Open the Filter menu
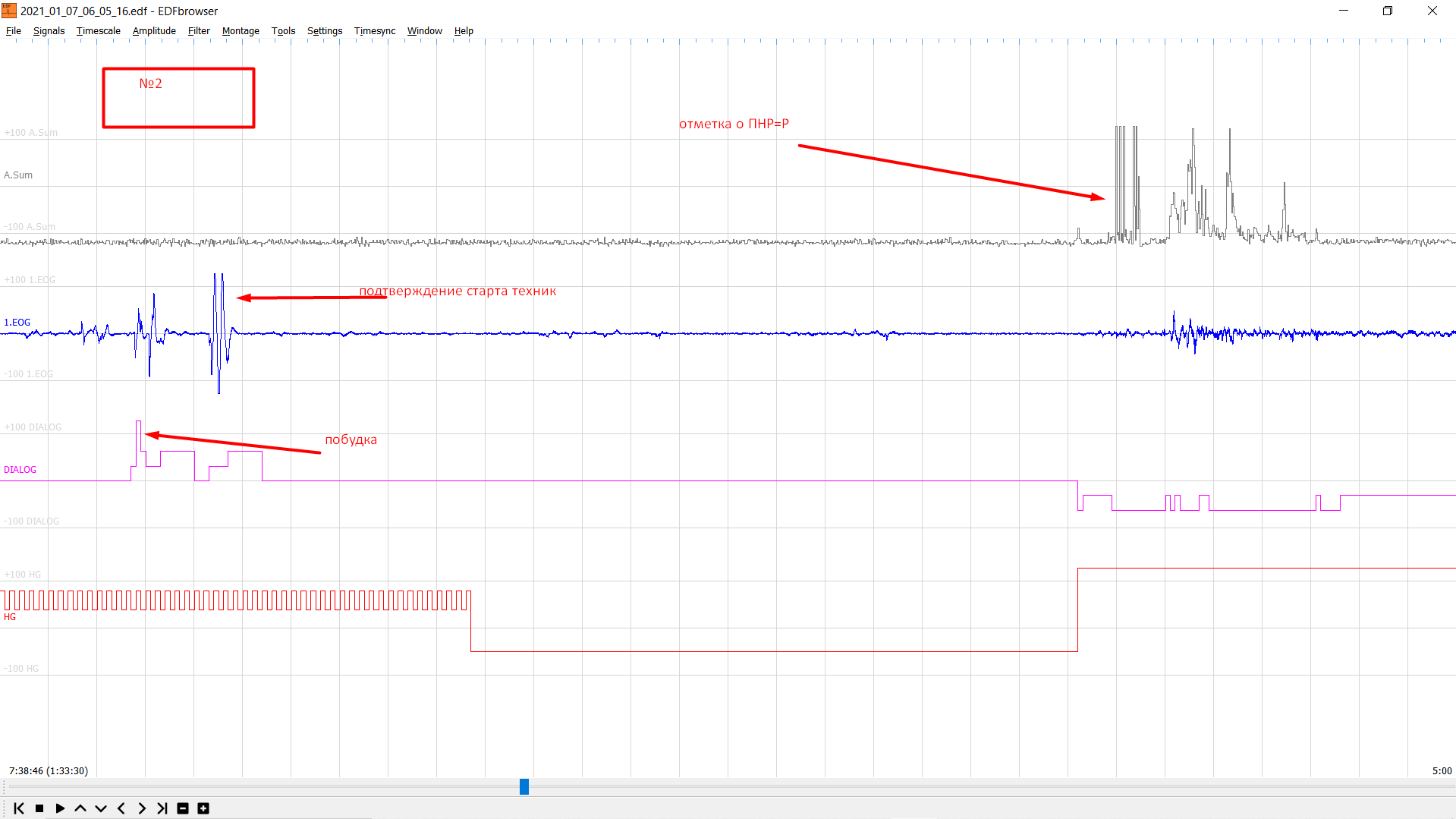1456x819 pixels. (199, 31)
